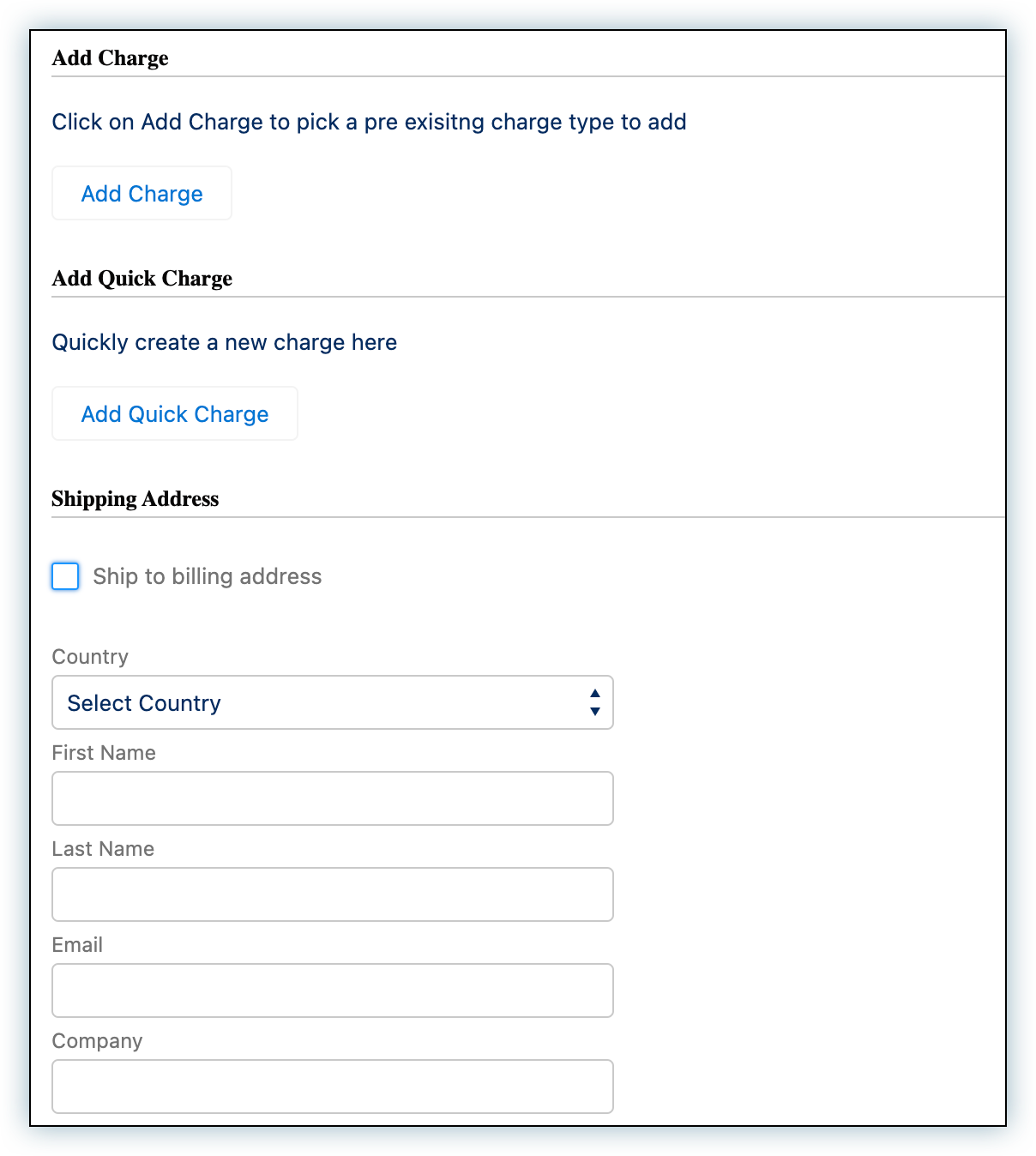Click the Country field label

pyautogui.click(x=90, y=657)
